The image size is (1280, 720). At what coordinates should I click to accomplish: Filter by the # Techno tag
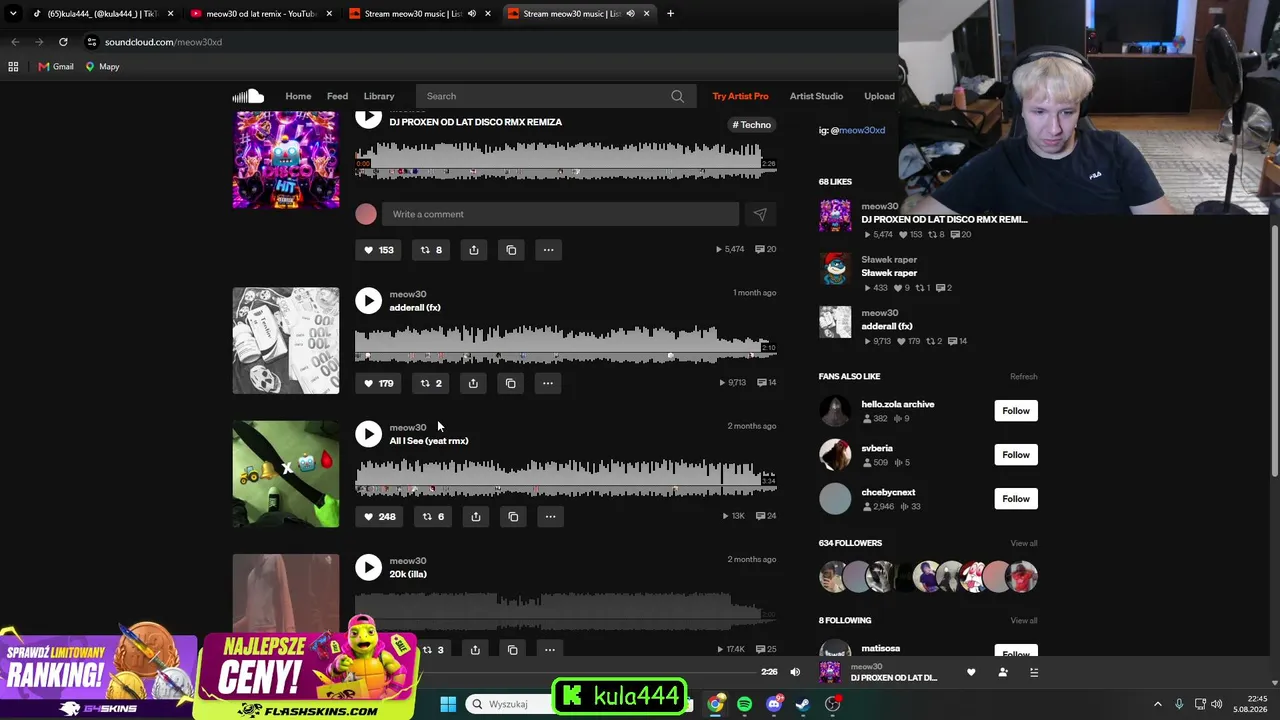click(752, 125)
